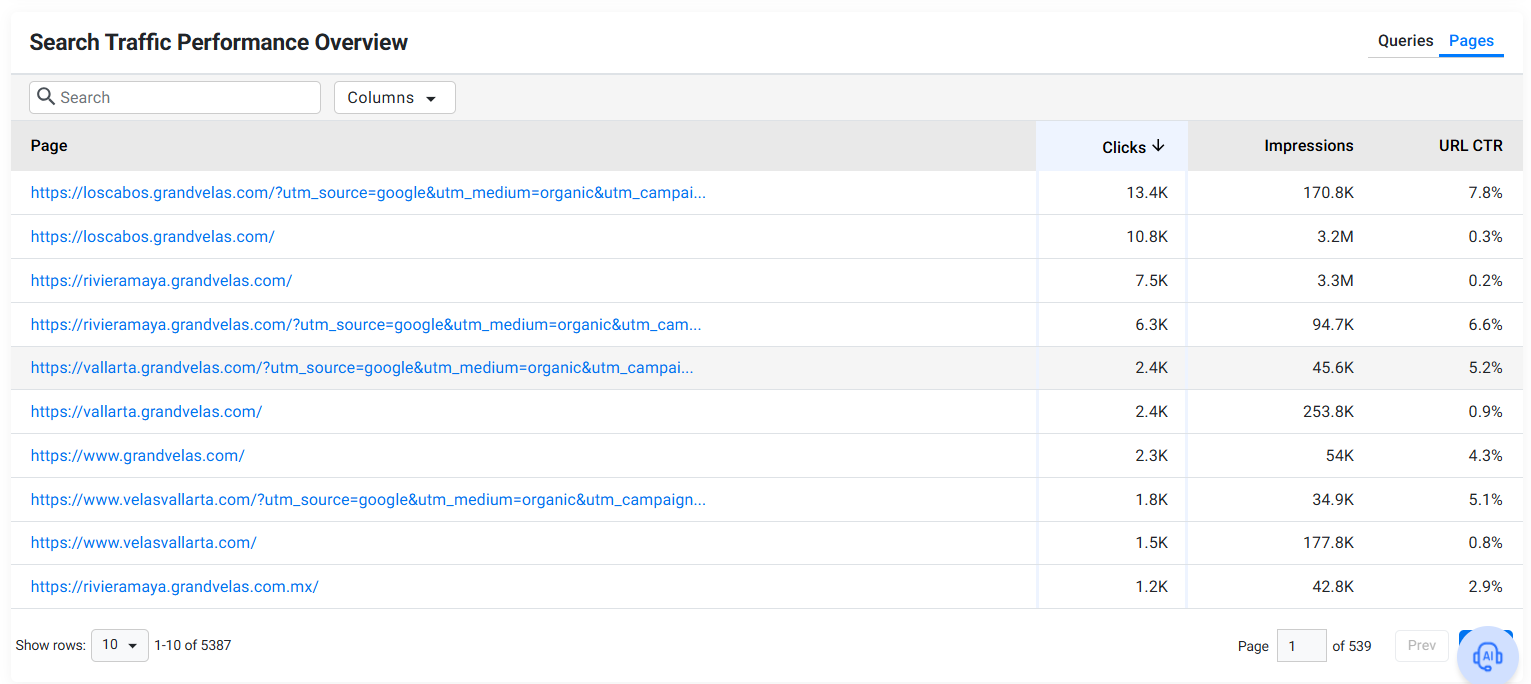This screenshot has height=684, width=1531.
Task: Click the 5.2% URL CTR value
Action: tap(1485, 368)
